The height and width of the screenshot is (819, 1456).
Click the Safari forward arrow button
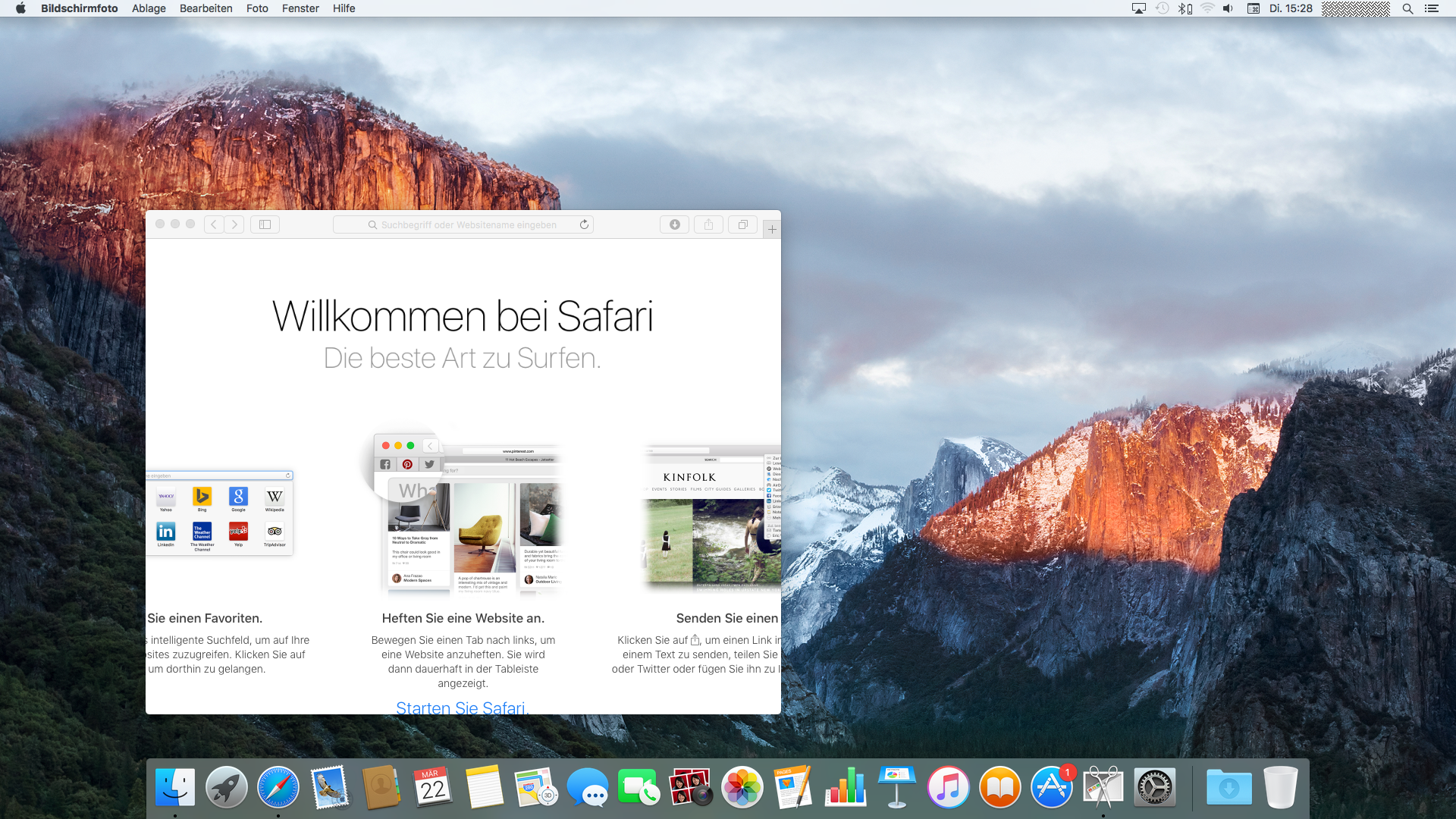(x=234, y=224)
